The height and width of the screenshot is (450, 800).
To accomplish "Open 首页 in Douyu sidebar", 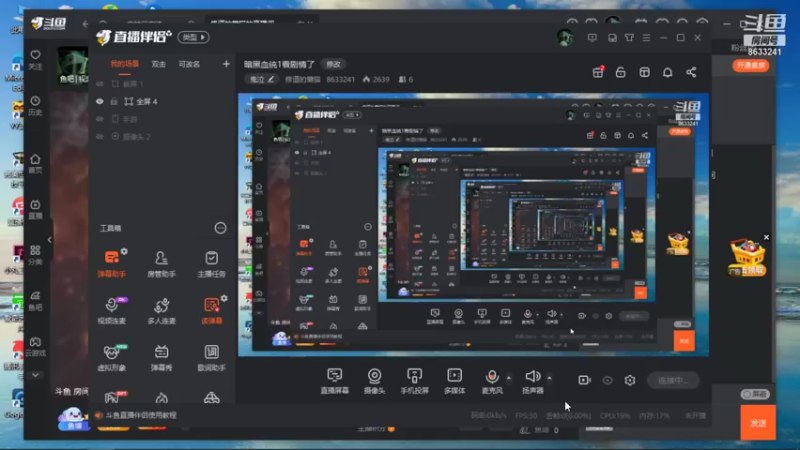I will point(35,164).
